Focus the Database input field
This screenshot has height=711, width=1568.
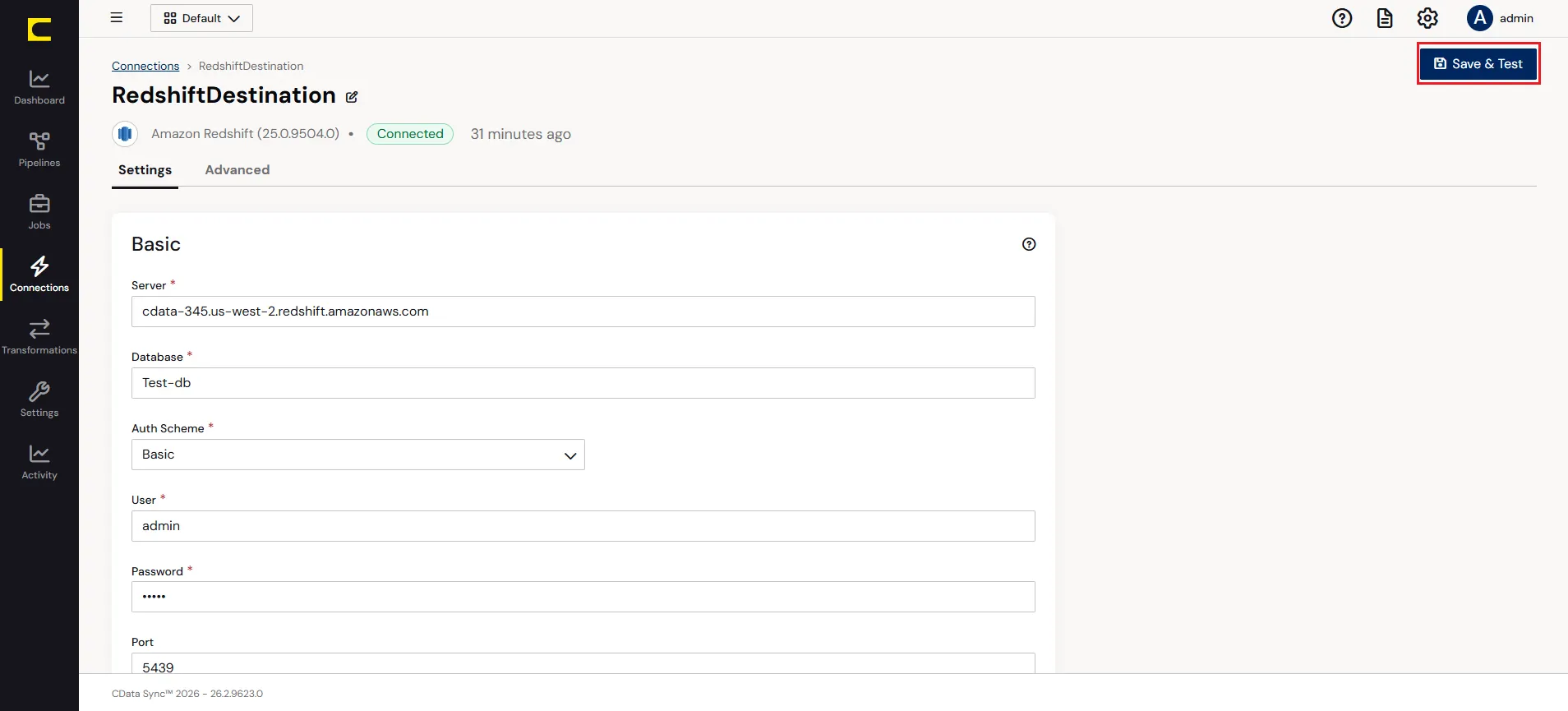click(583, 383)
